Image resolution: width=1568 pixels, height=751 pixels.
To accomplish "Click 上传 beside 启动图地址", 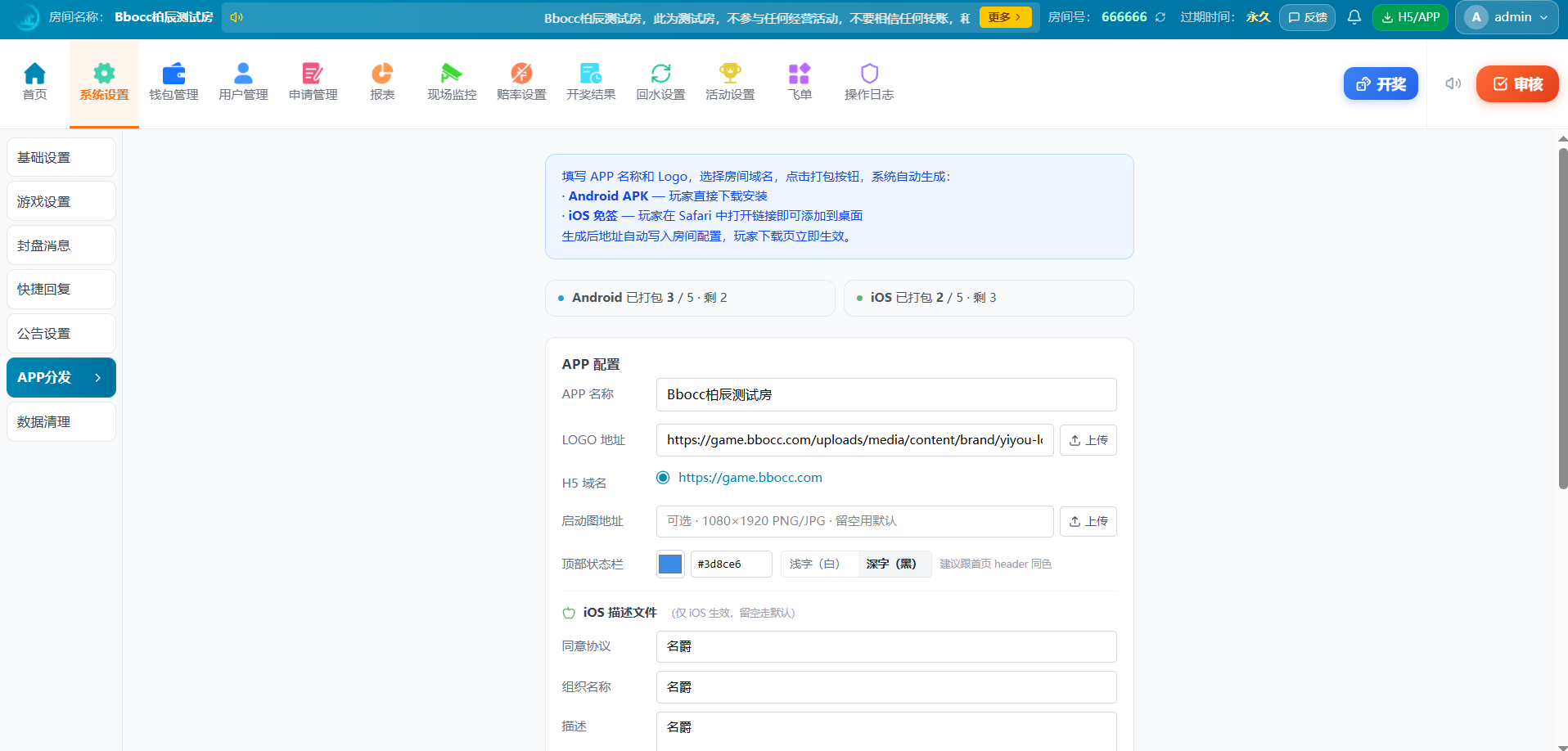I will (1088, 521).
